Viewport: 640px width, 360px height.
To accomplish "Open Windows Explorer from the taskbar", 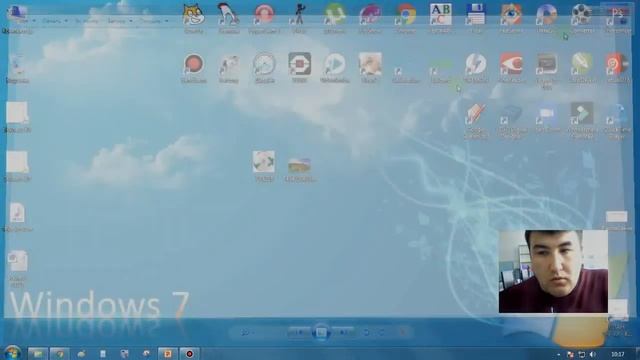I will tap(38, 353).
